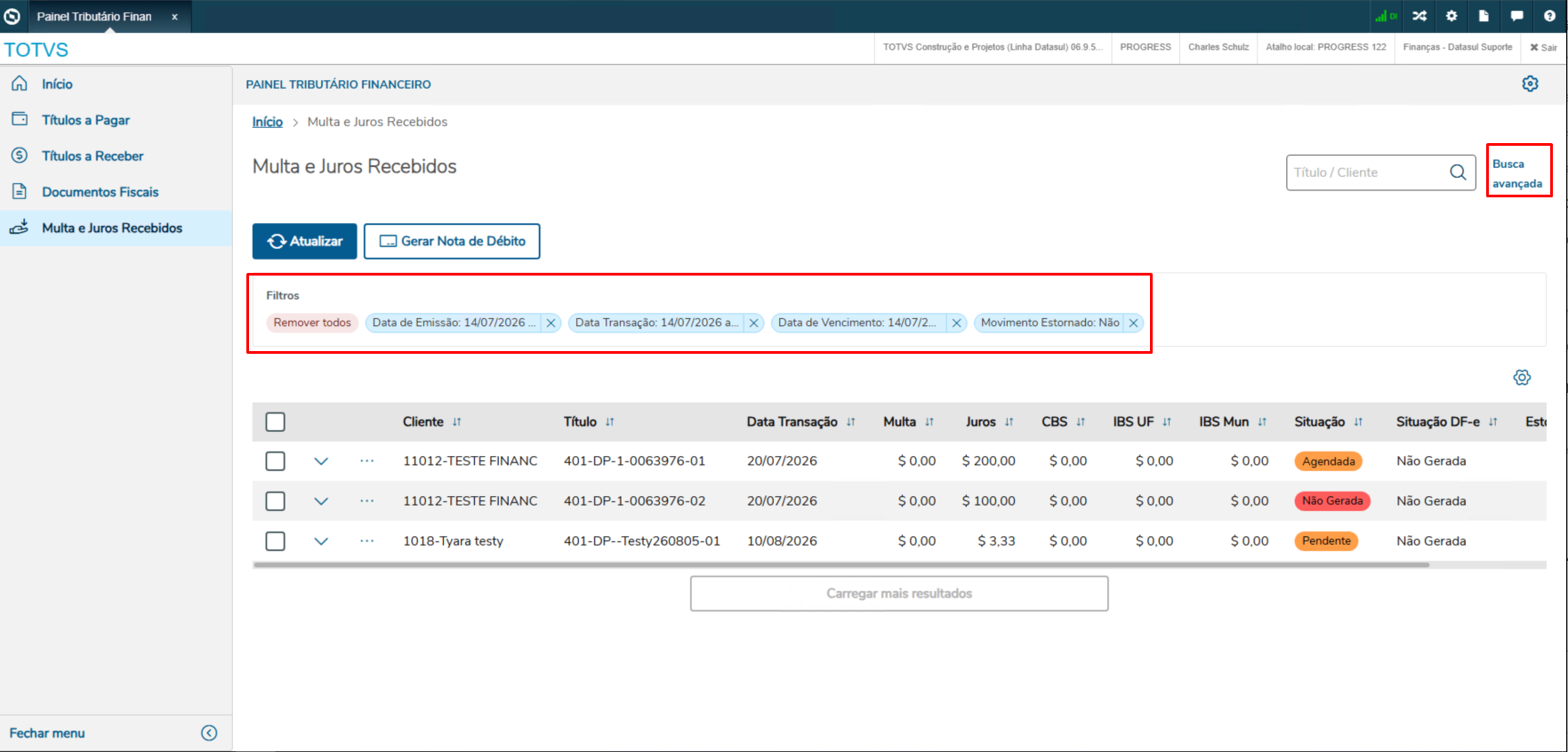This screenshot has width=1568, height=752.
Task: Open Documentos Fiscais menu item
Action: pyautogui.click(x=116, y=192)
